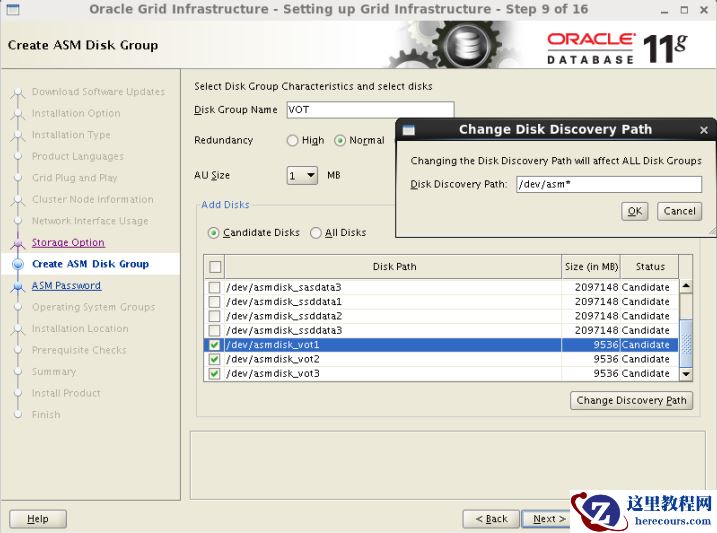717x533 pixels.
Task: Click the Disk Discovery Path input field
Action: pyautogui.click(x=607, y=184)
